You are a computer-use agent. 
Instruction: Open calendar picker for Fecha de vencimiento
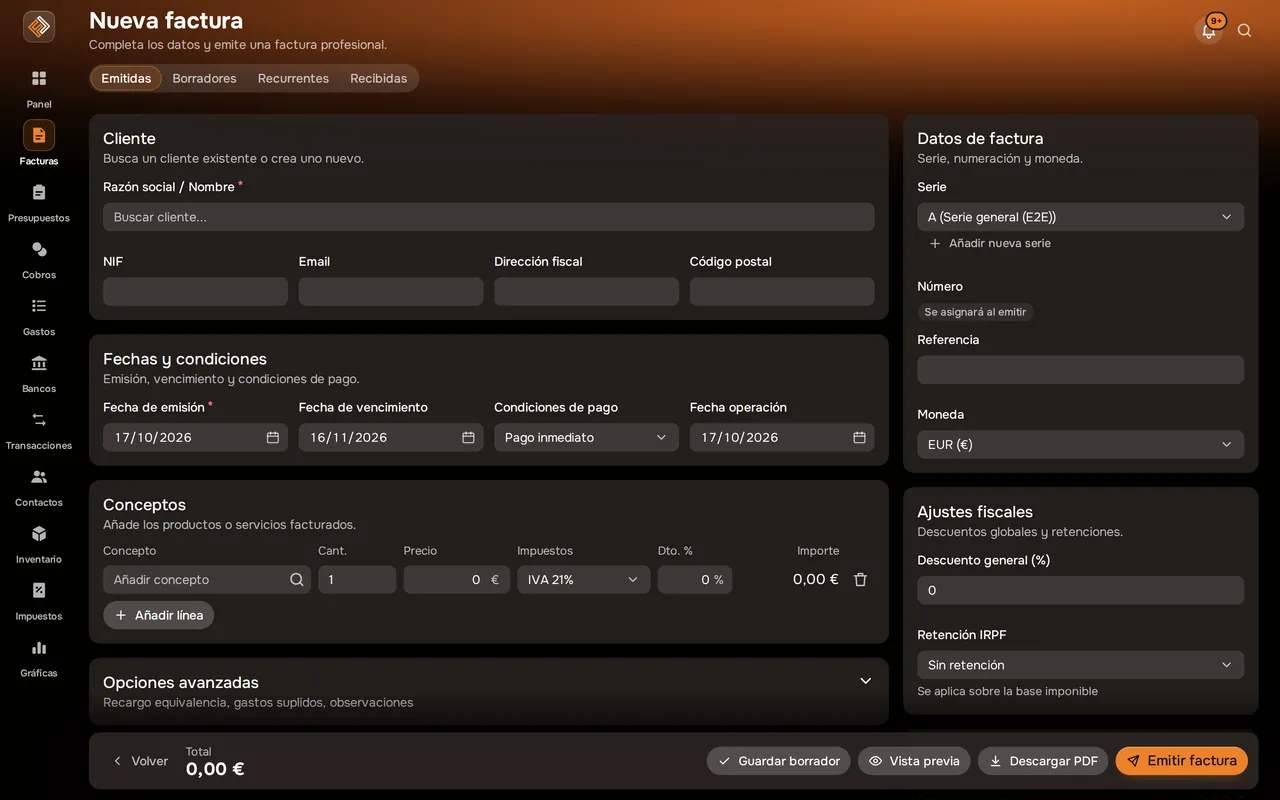(468, 438)
